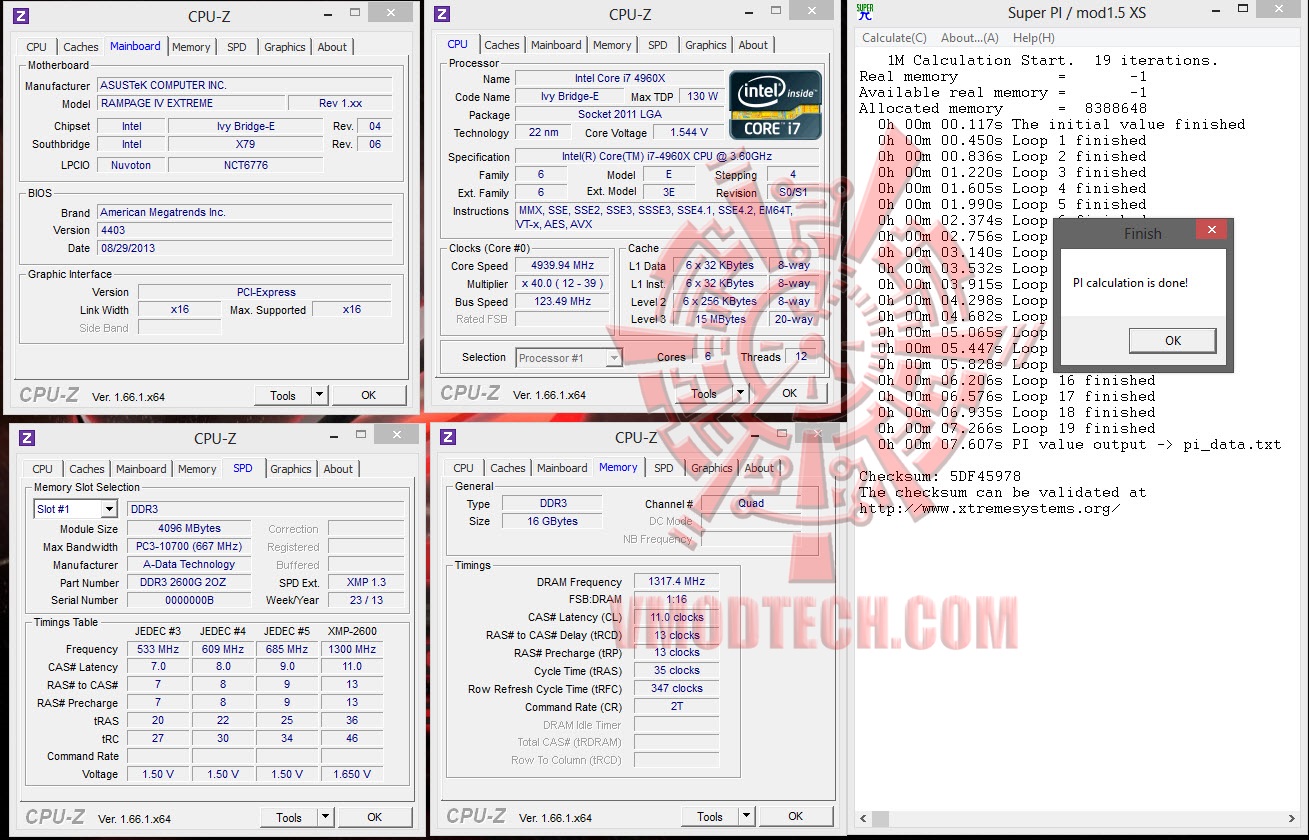The height and width of the screenshot is (840, 1309).
Task: Click OK in the CPU tab window
Action: pos(790,393)
